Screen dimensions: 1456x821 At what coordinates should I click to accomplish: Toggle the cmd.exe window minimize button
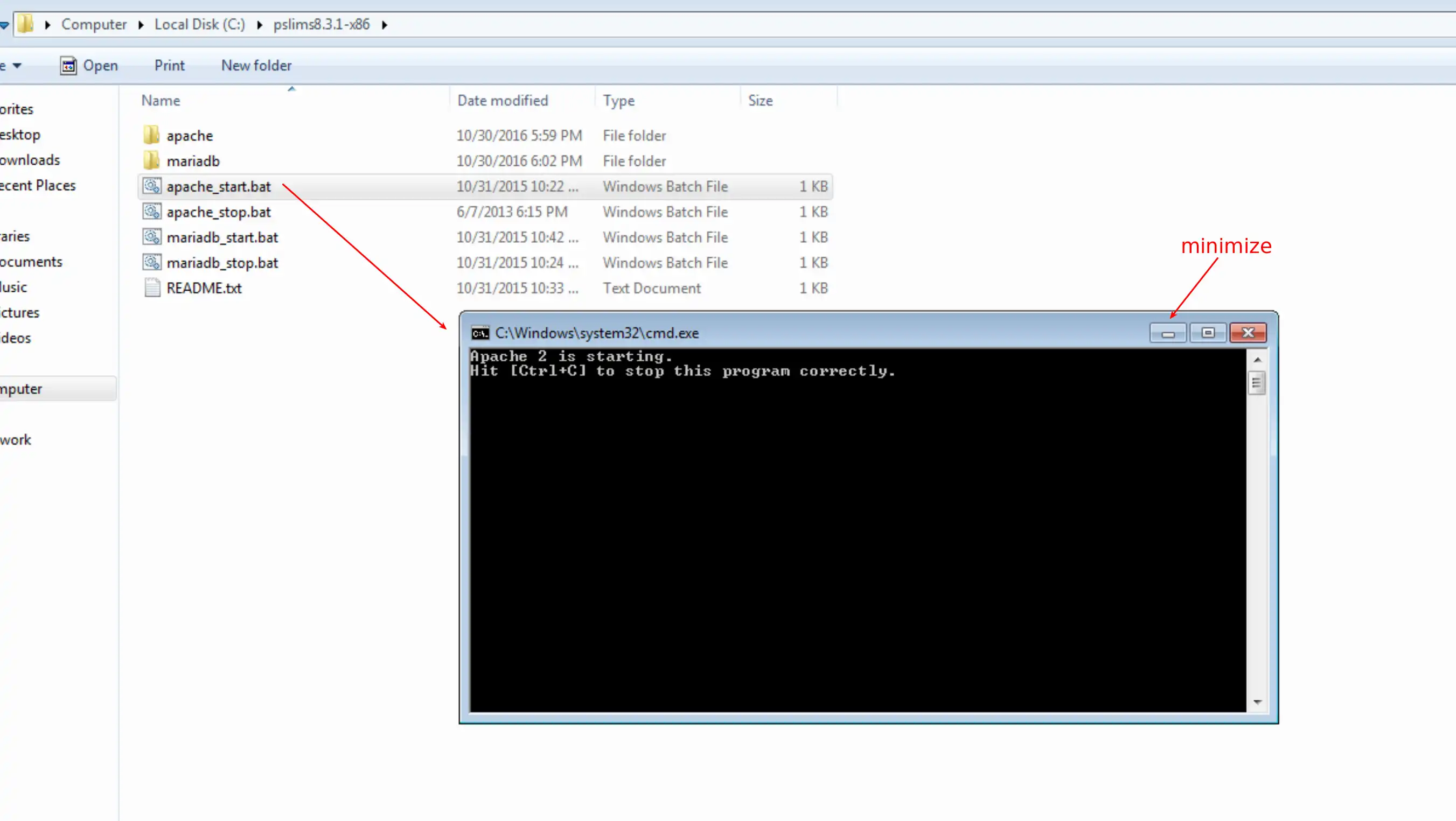pos(1166,332)
